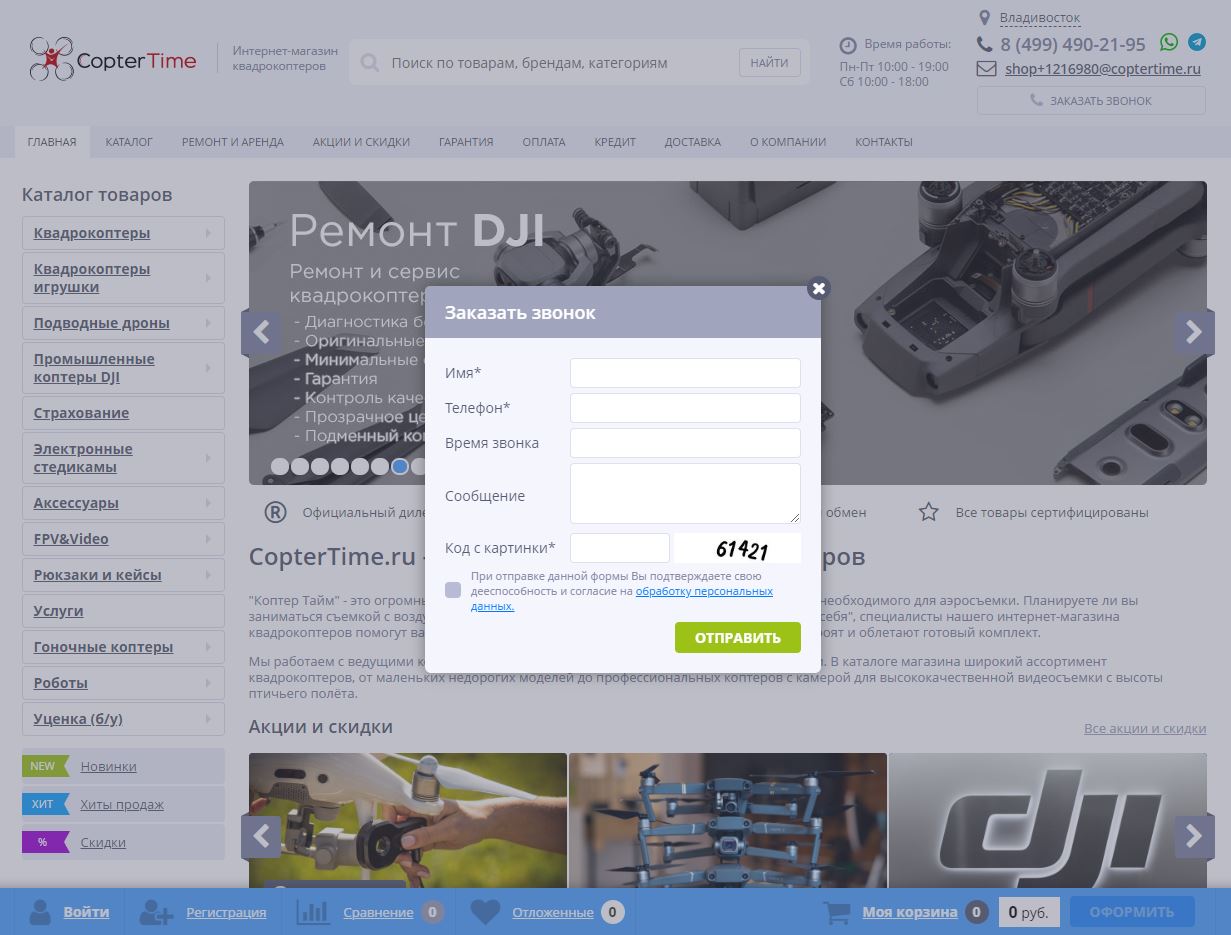
Task: Click the NEW badge next to Новинки
Action: point(44,766)
